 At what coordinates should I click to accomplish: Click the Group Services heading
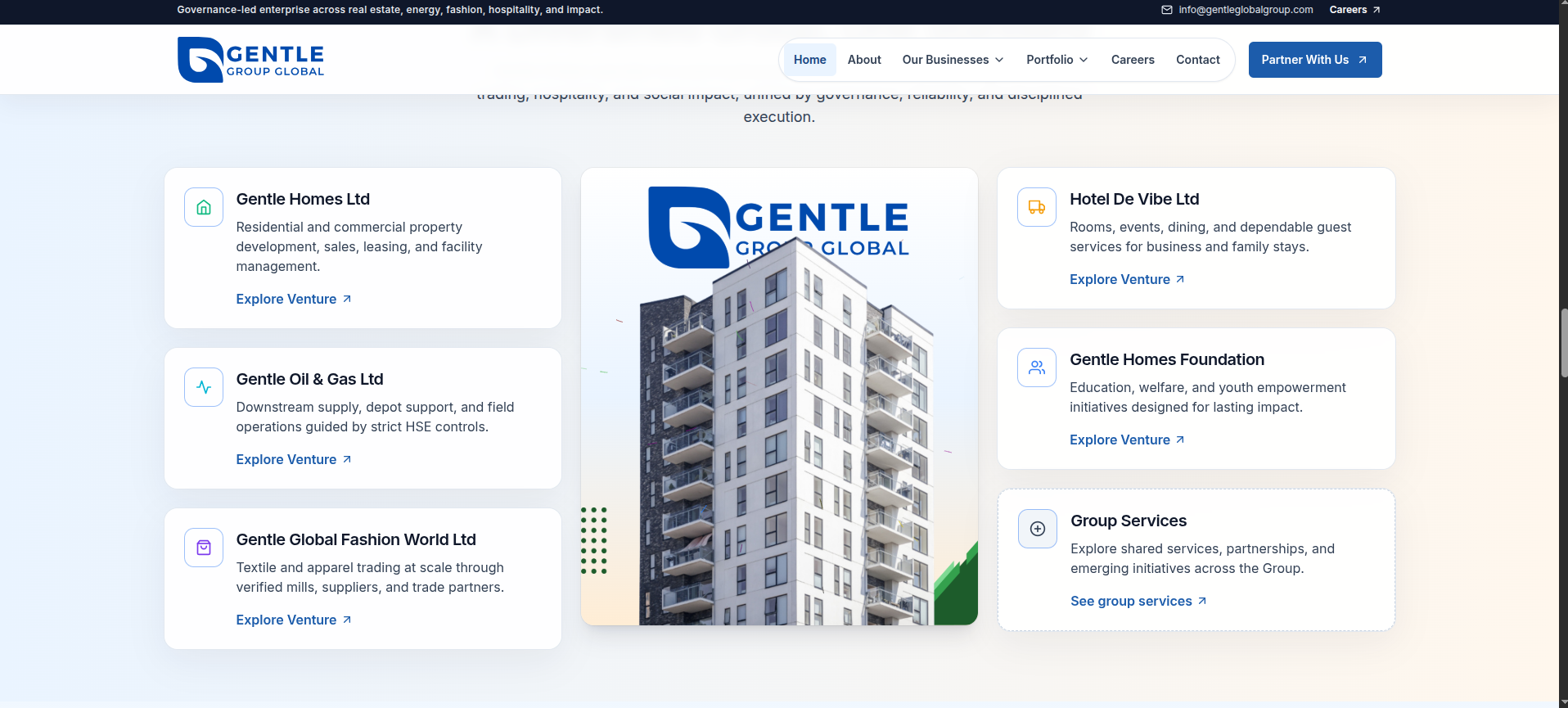coord(1129,521)
